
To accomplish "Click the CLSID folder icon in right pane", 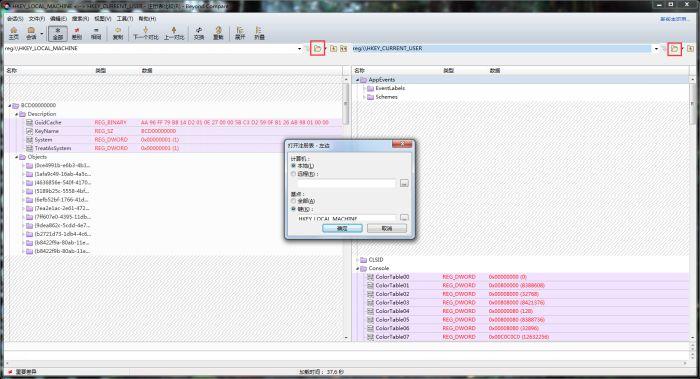I will 363,259.
